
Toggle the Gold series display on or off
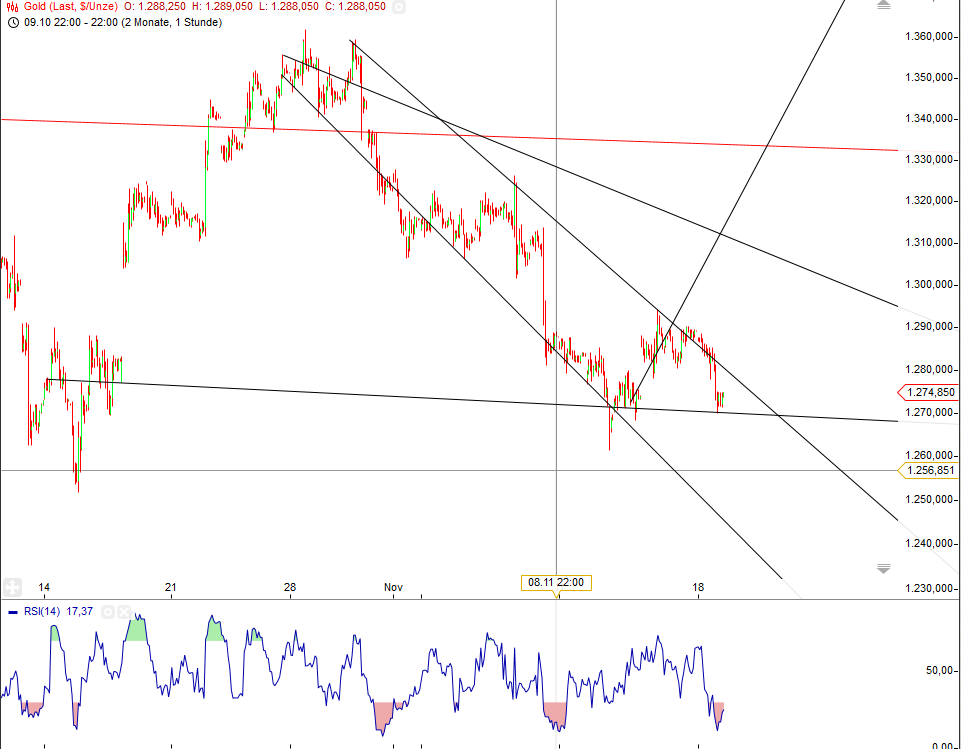pyautogui.click(x=400, y=8)
